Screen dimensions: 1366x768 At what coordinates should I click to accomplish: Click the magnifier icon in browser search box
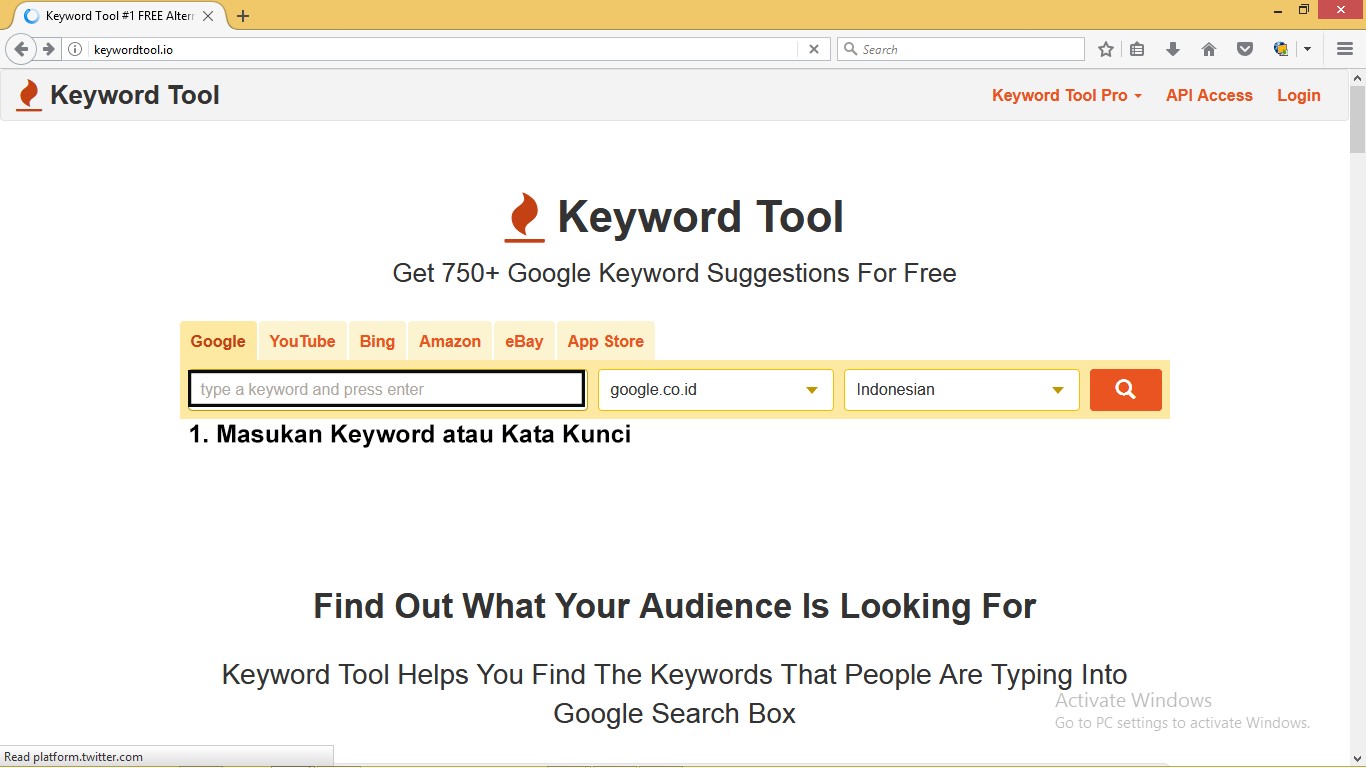[850, 49]
